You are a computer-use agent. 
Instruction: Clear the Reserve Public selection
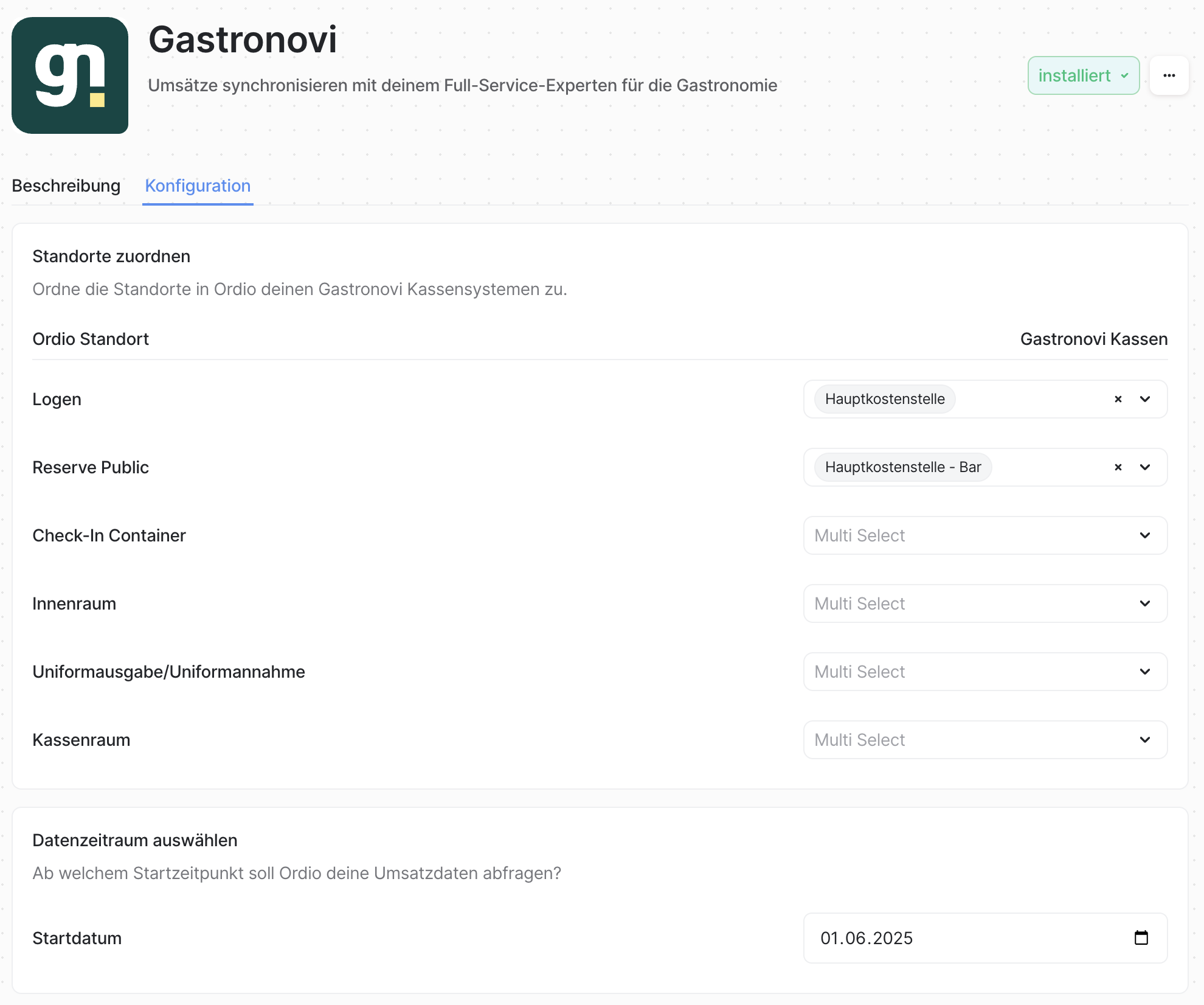[x=1118, y=467]
